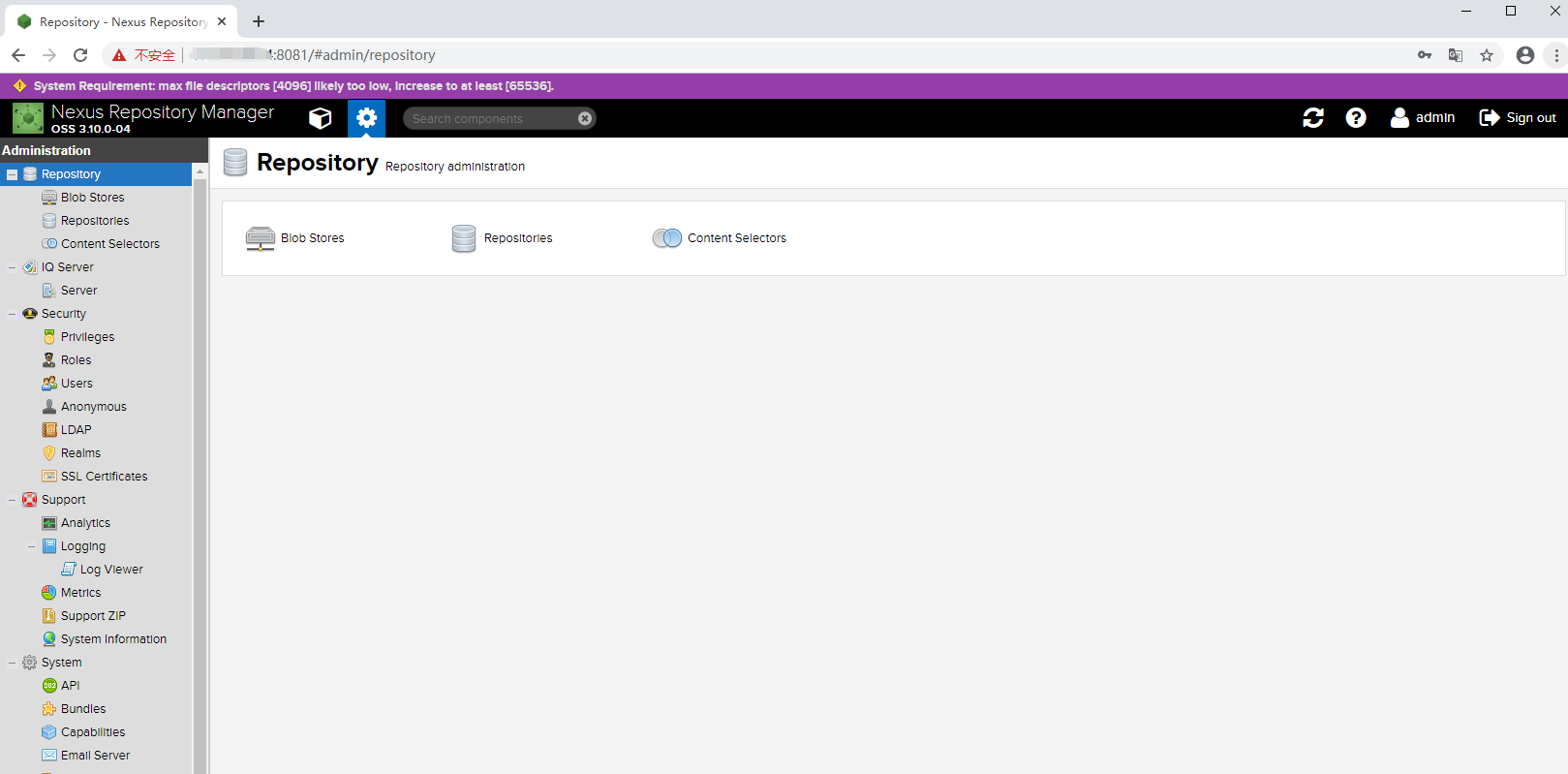Open the Log Viewer
Viewport: 1568px width, 774px height.
tap(102, 570)
